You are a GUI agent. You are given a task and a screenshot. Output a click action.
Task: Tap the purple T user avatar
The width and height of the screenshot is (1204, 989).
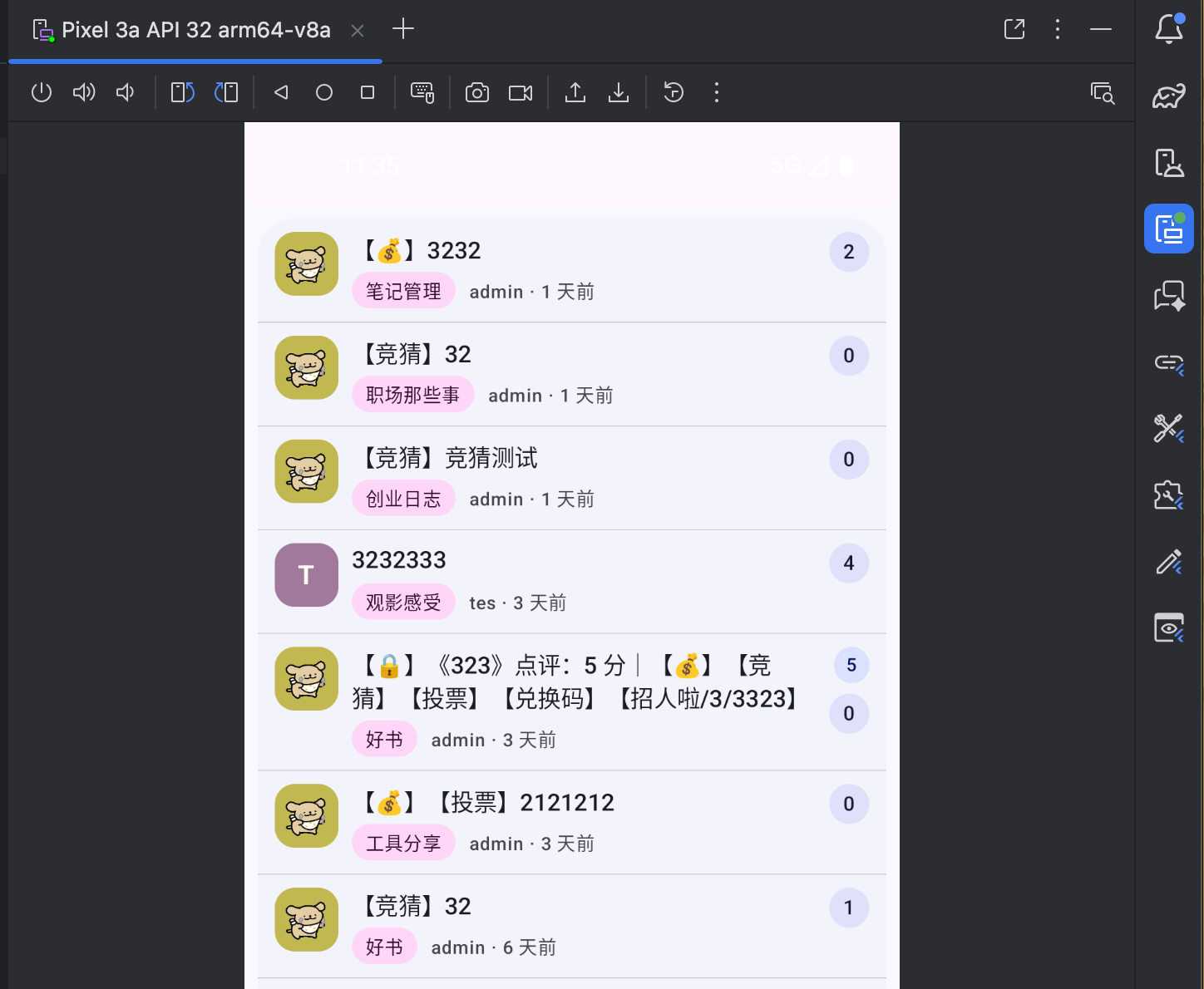(306, 575)
